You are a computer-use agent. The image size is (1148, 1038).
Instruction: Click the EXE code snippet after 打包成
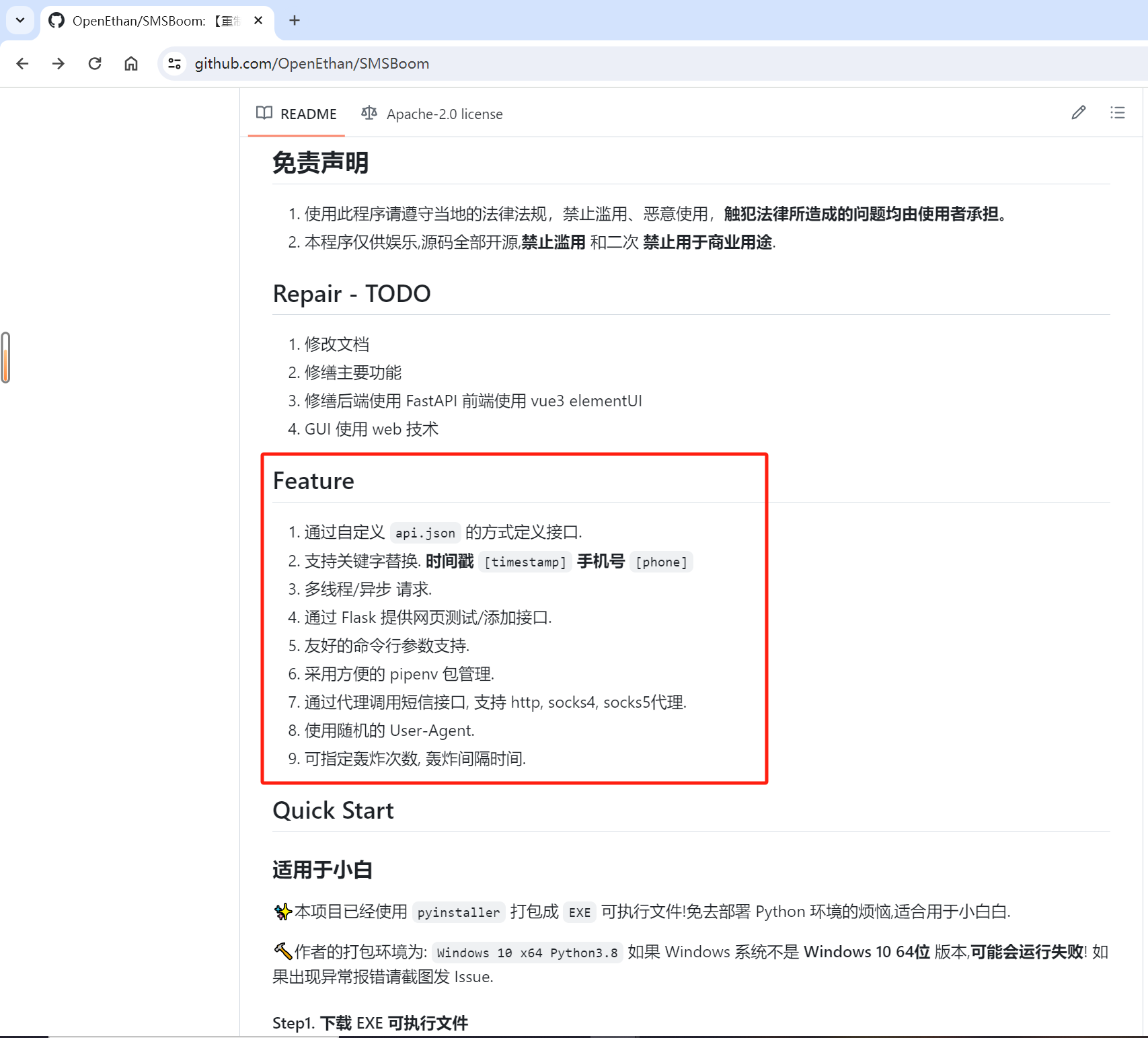point(580,912)
